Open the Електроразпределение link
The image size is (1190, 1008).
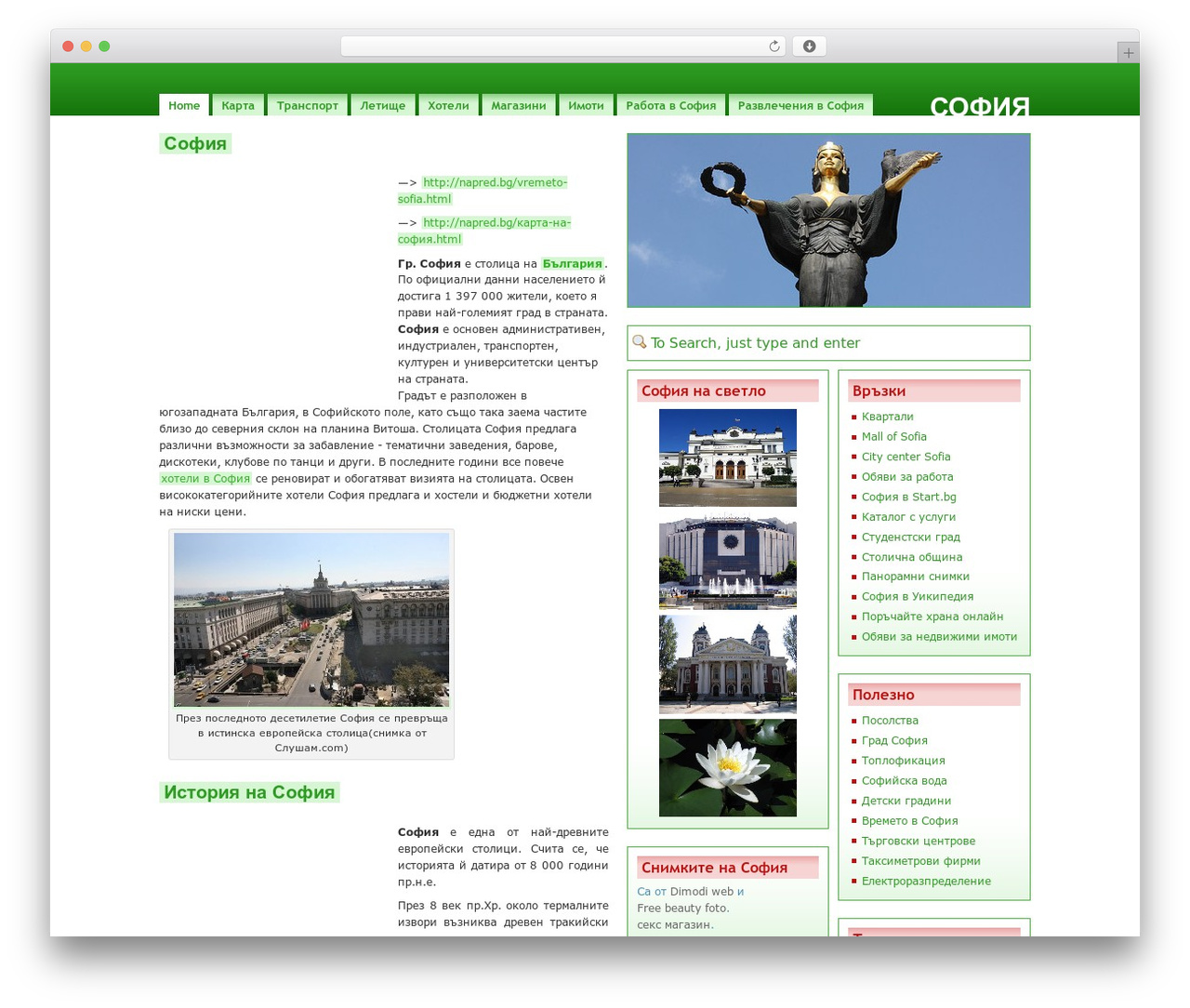pos(926,882)
